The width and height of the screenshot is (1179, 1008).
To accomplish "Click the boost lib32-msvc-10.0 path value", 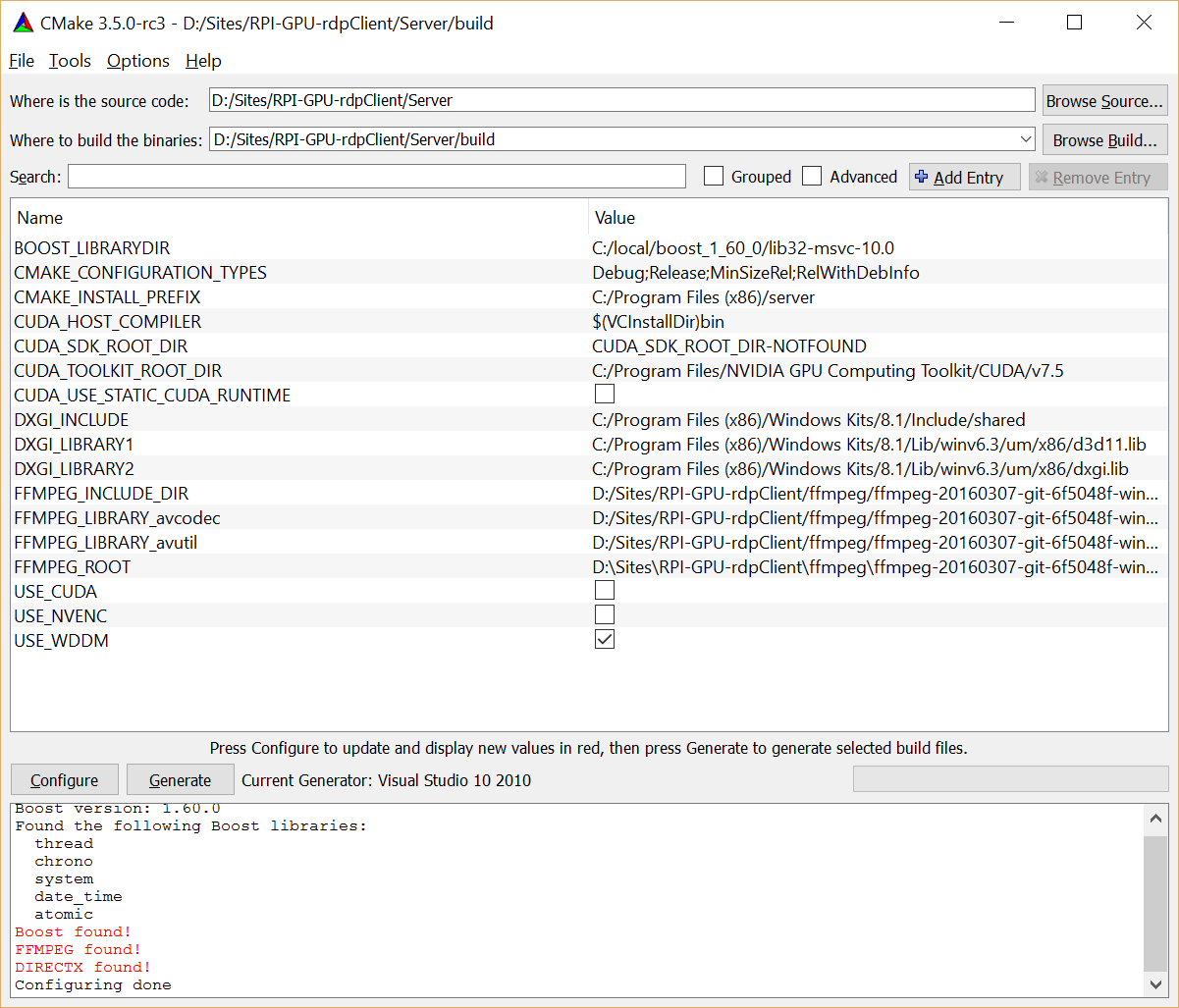I will point(743,248).
